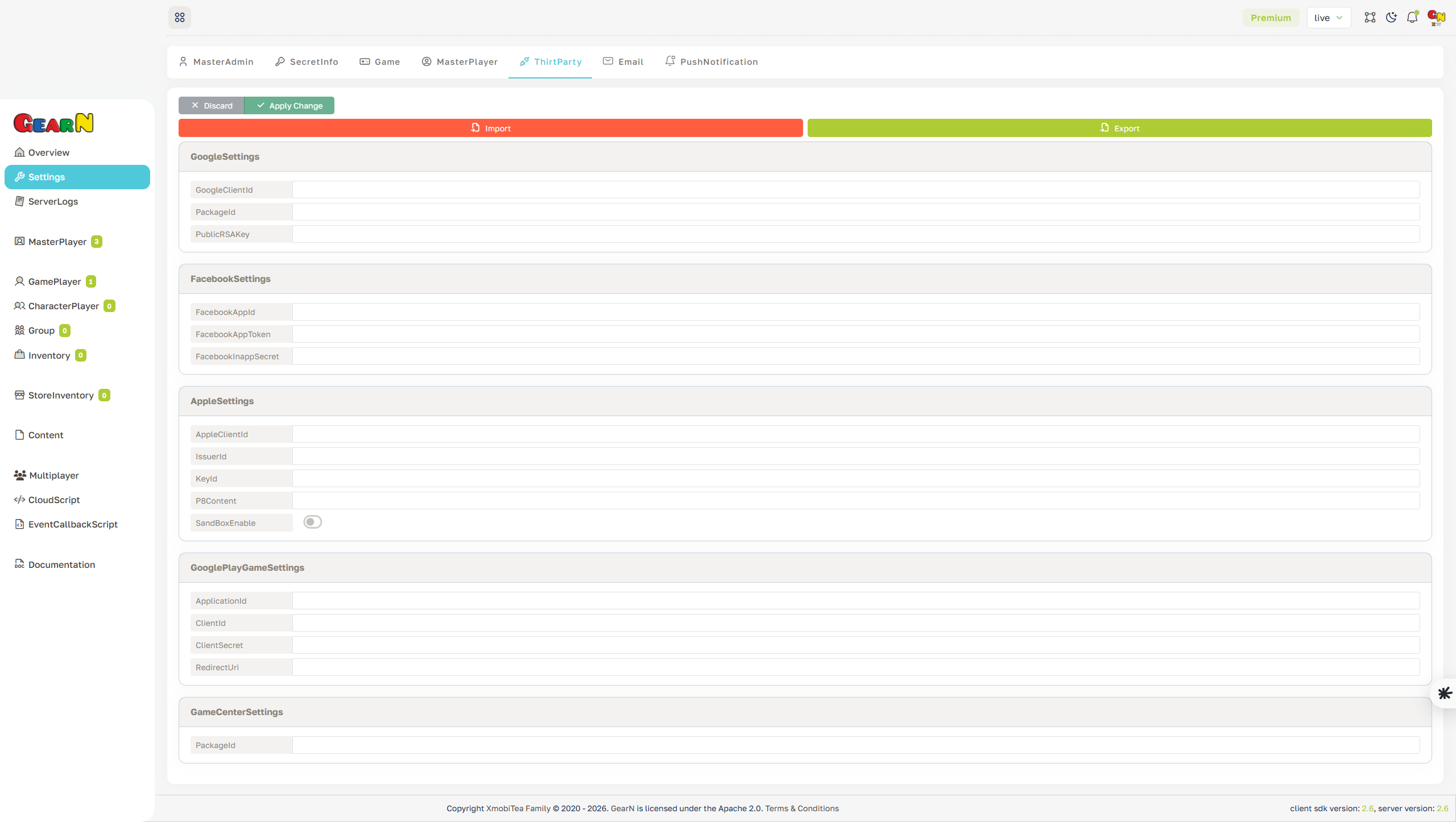Screen dimensions: 1456x822
Task: Toggle Premium mode
Action: (x=1271, y=17)
